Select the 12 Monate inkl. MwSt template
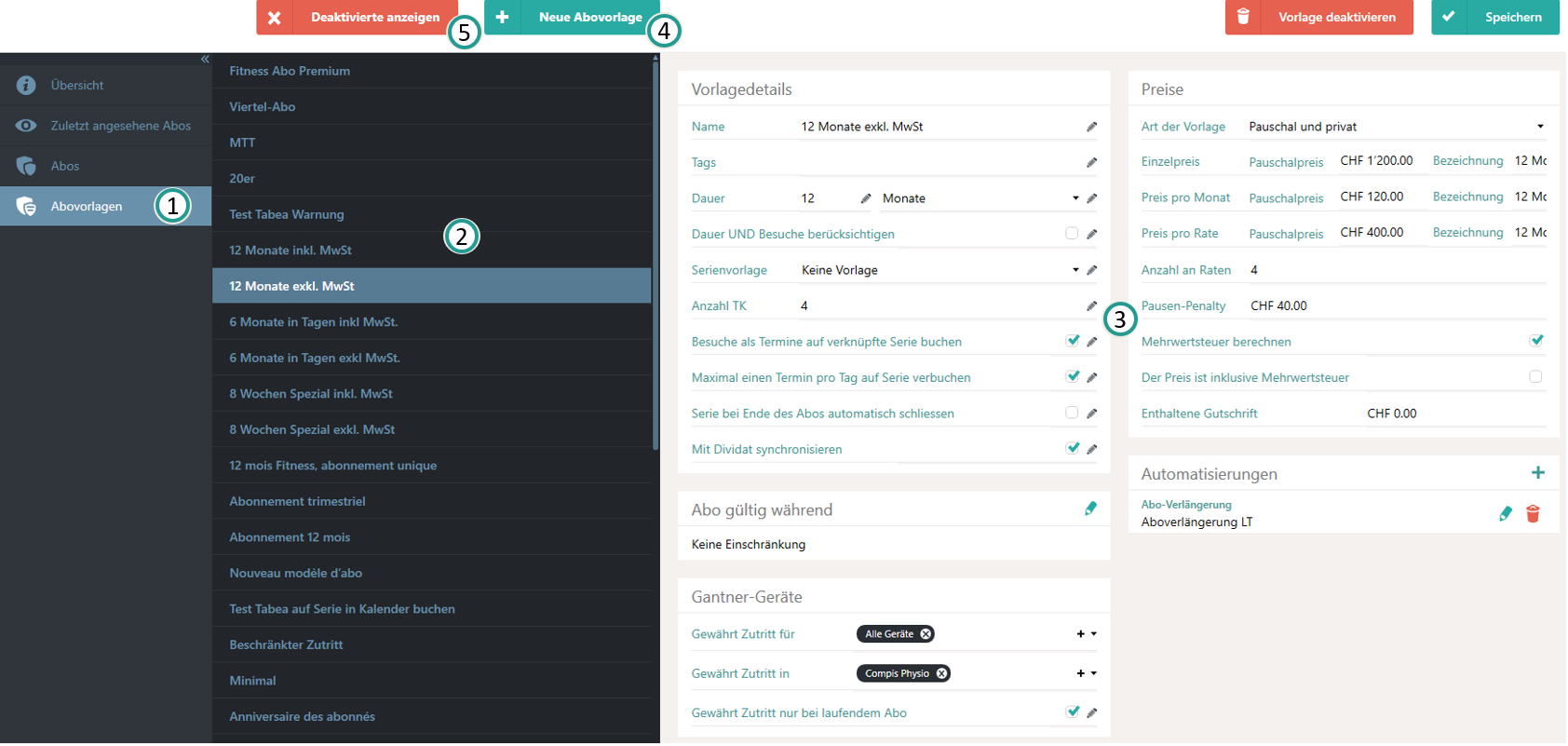 click(432, 251)
